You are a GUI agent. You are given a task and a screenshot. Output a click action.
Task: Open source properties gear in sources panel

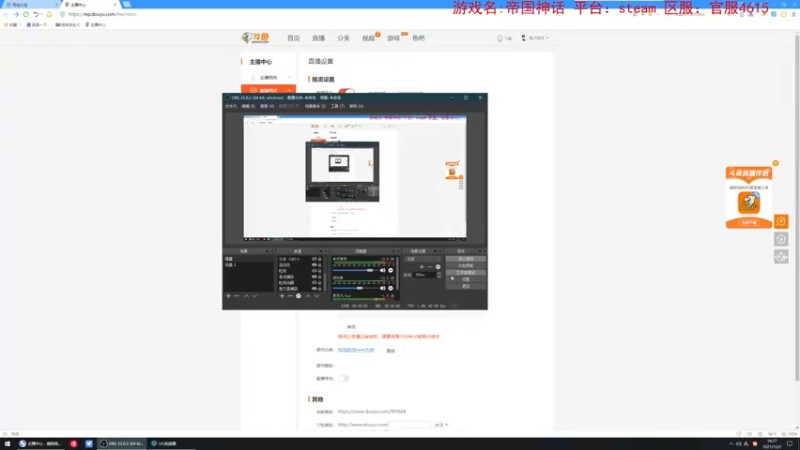click(298, 296)
